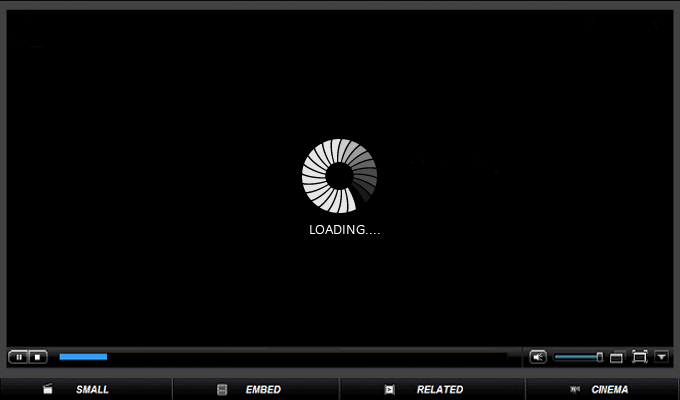Click the play-frame icon beside RELATED

pyautogui.click(x=390, y=390)
